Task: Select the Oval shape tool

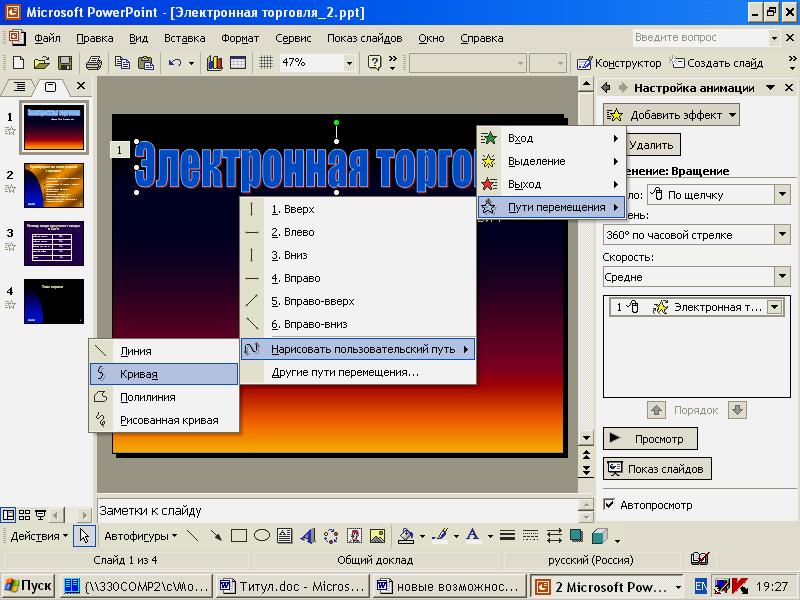Action: (262, 536)
